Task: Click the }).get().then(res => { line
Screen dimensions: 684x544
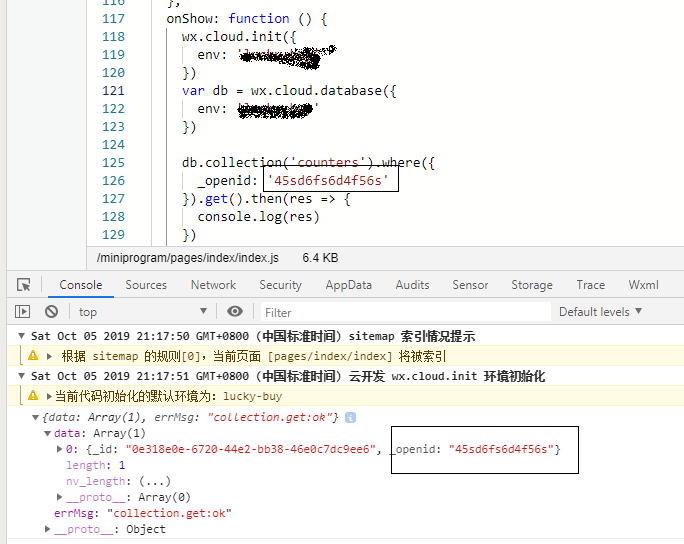Action: pyautogui.click(x=266, y=199)
